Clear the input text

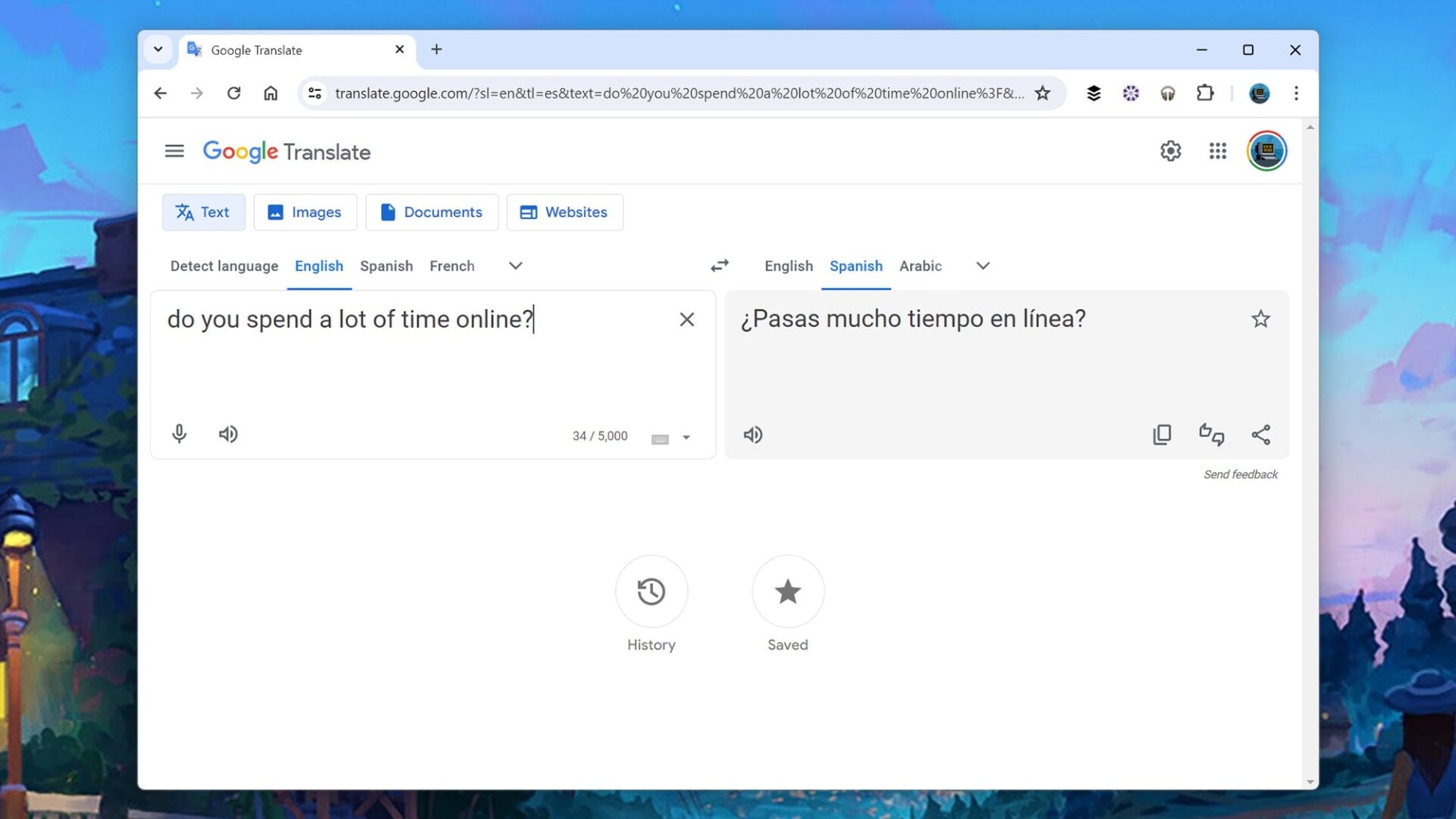686,319
